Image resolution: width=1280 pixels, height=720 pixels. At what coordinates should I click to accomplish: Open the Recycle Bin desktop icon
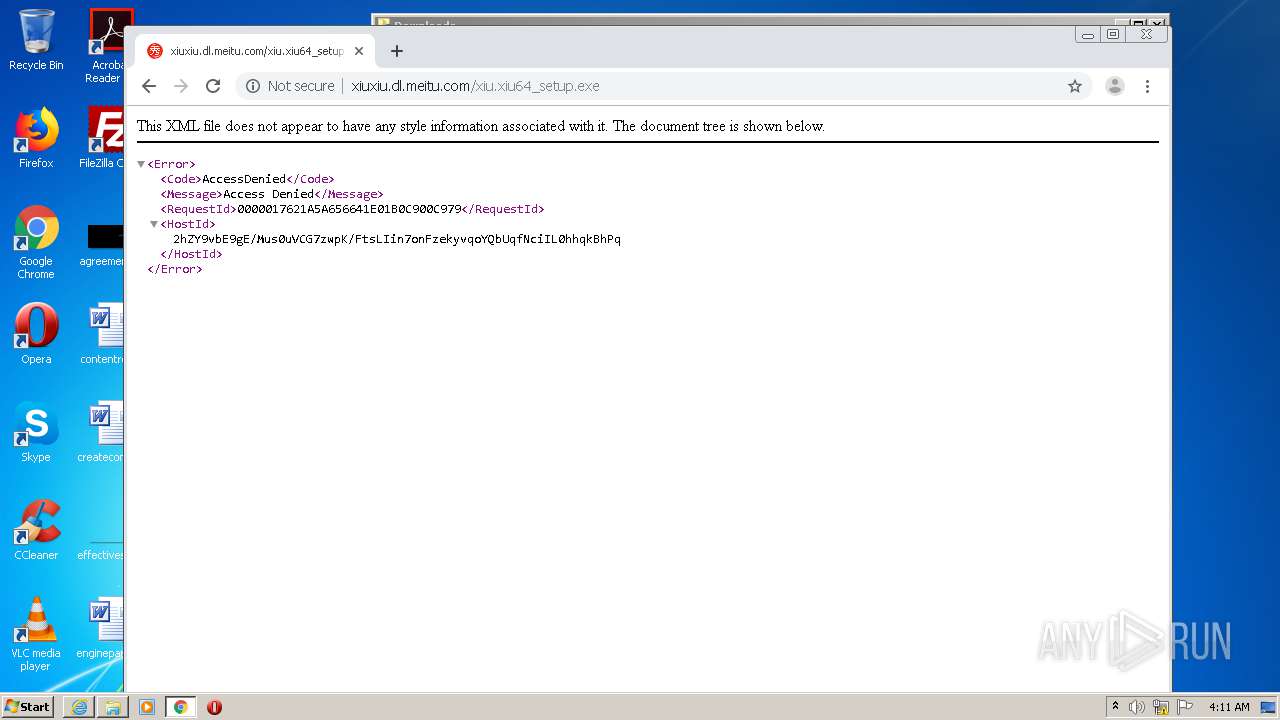[36, 40]
